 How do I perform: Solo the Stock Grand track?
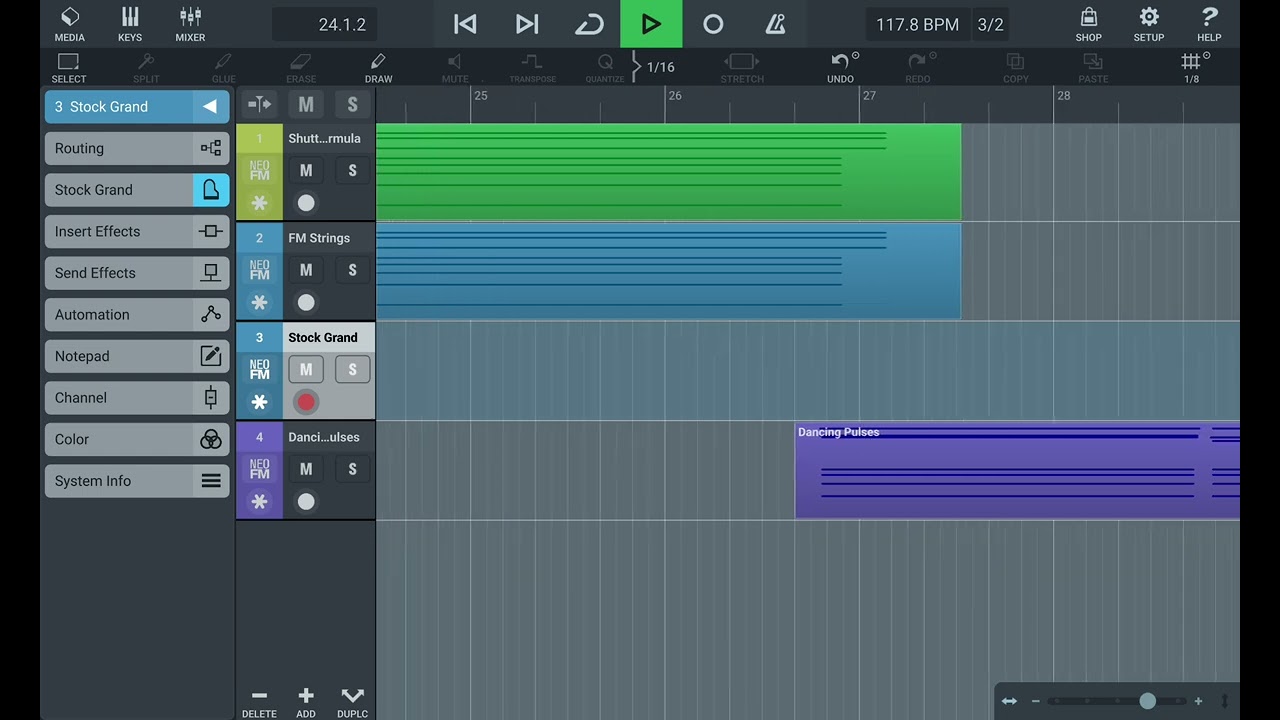(x=352, y=370)
